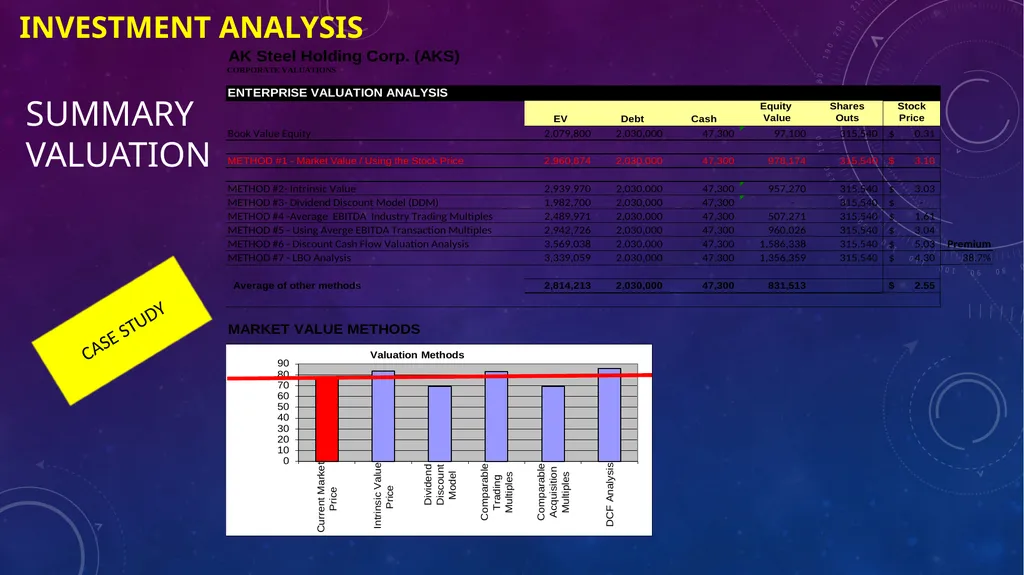The width and height of the screenshot is (1024, 575).
Task: Click the 'Shares Outs' column header
Action: (x=847, y=112)
